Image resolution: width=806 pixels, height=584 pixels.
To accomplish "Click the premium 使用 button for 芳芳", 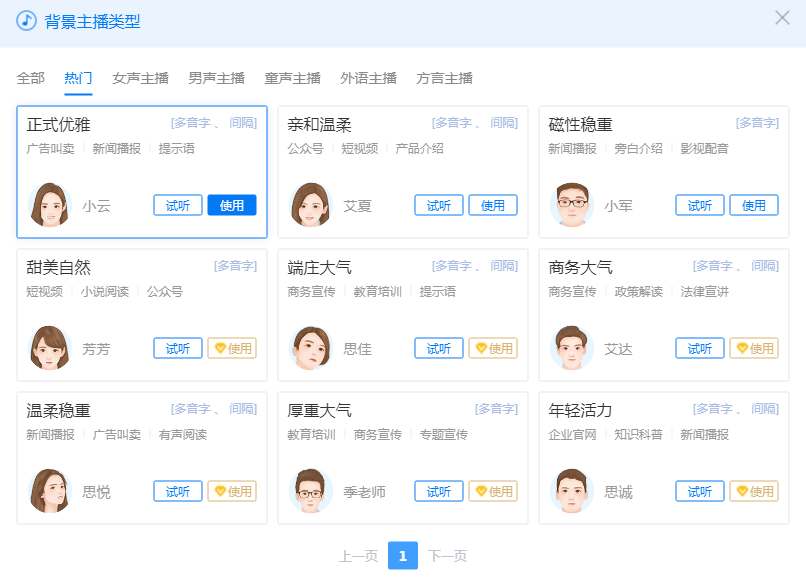I will click(x=232, y=349).
